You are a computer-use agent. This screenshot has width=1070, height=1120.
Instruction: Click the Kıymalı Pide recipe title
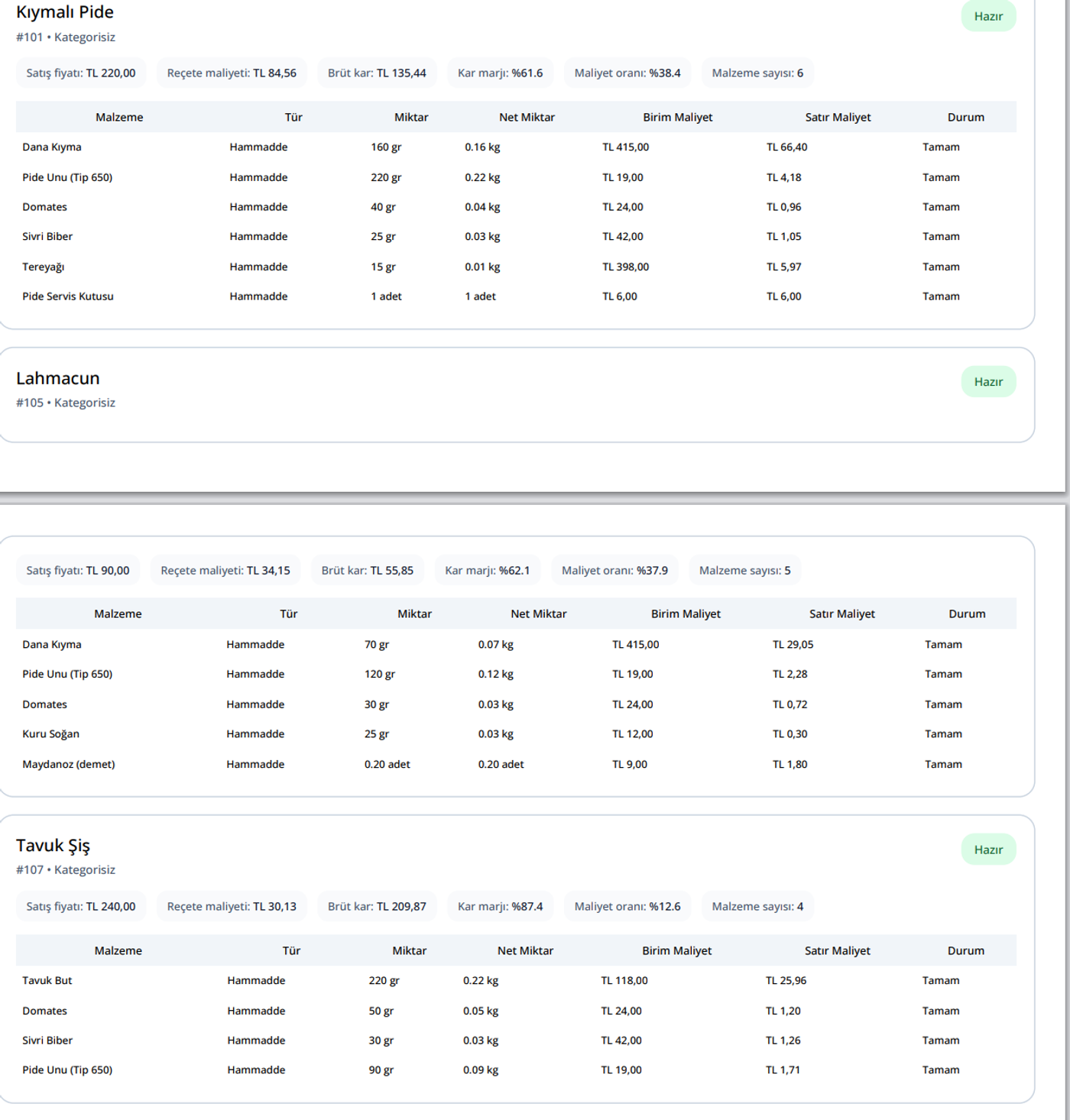(65, 12)
